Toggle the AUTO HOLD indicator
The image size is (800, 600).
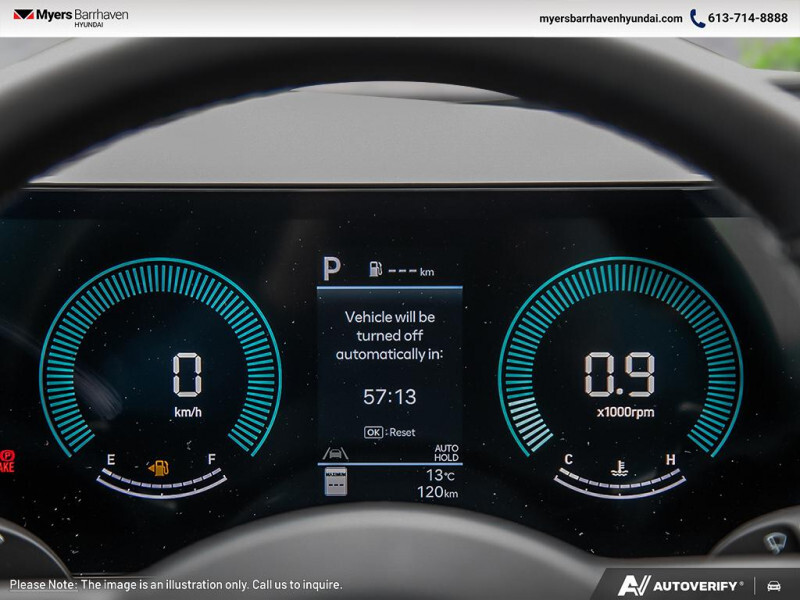(x=446, y=453)
